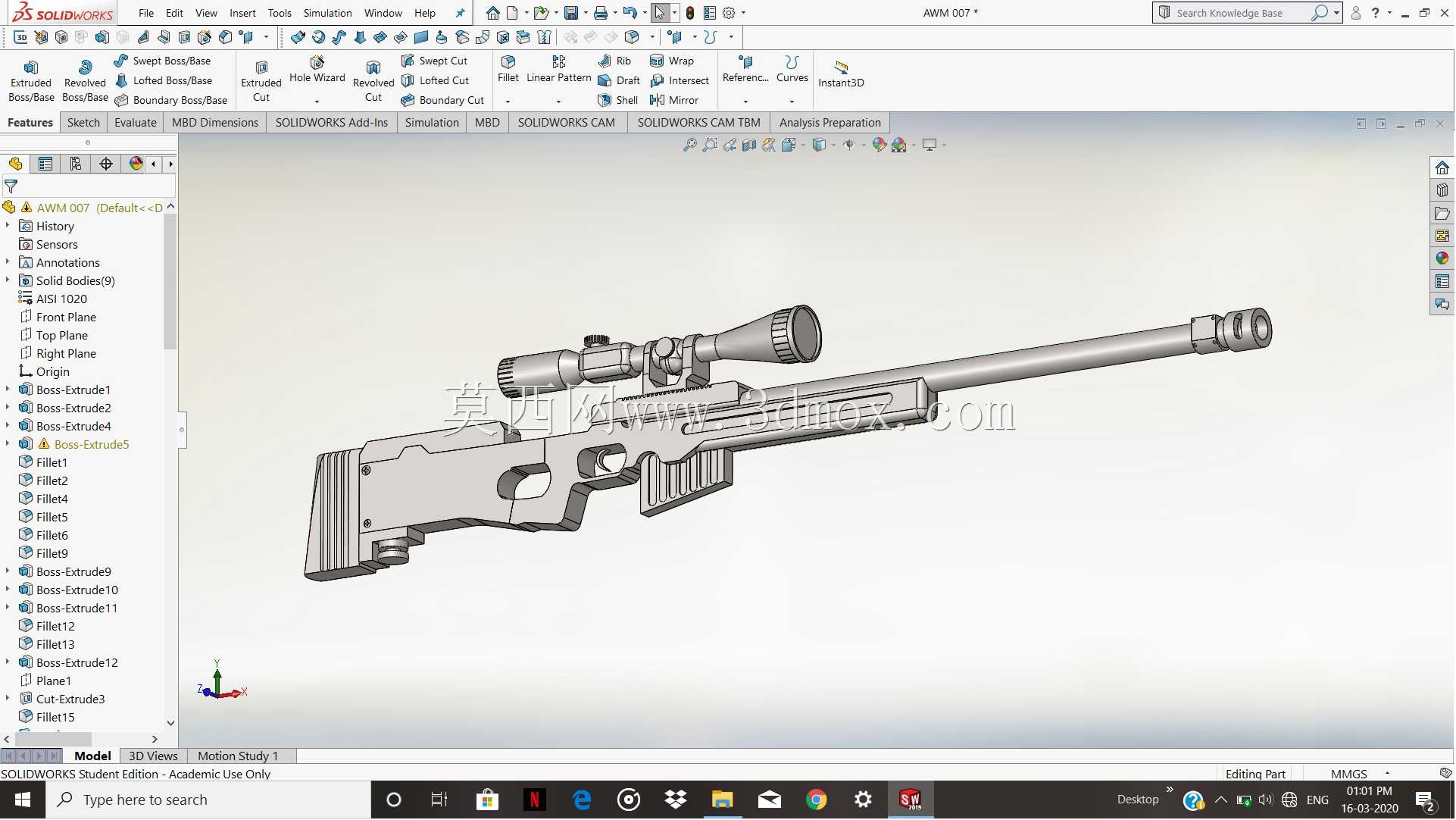Screen dimensions: 1456x820
Task: Select the Lofted Cut tool
Action: 435,80
